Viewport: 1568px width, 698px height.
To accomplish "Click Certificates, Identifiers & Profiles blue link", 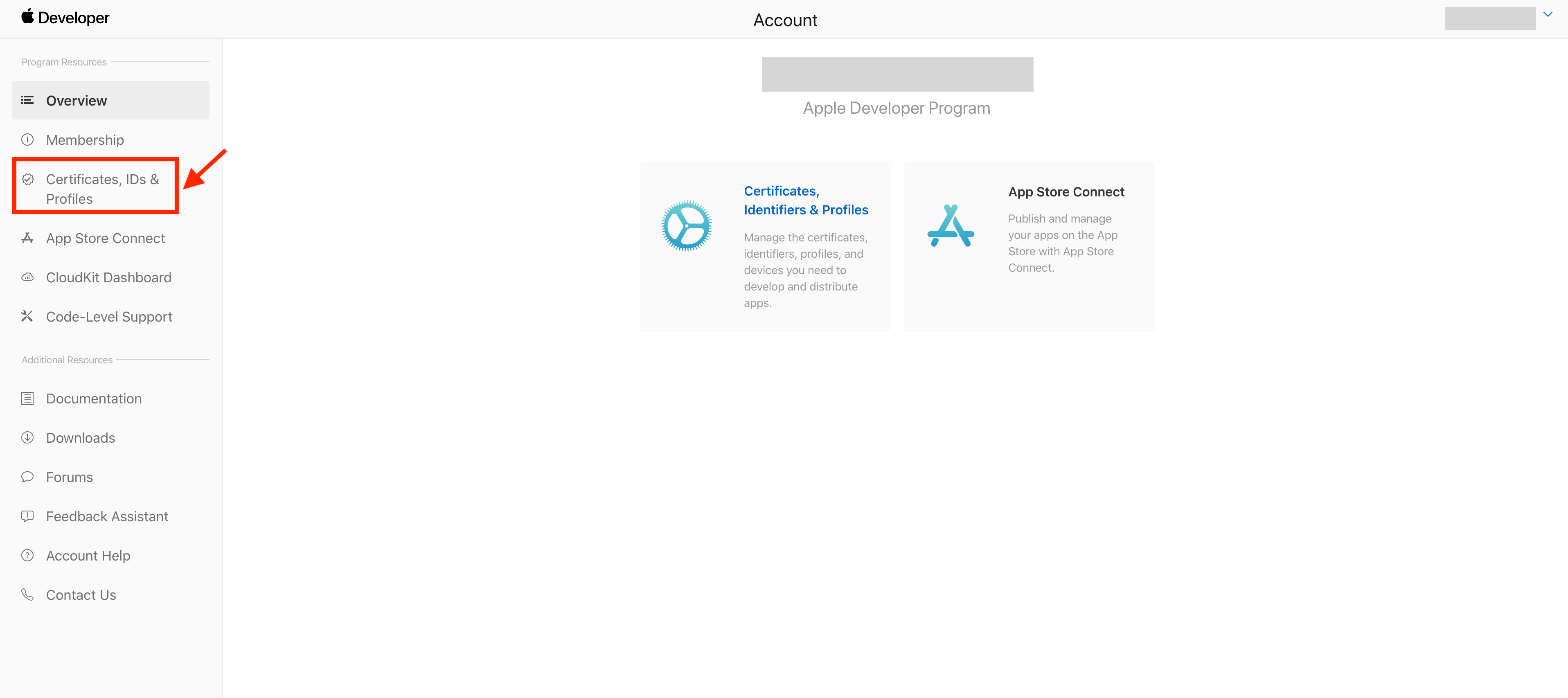I will [x=805, y=200].
